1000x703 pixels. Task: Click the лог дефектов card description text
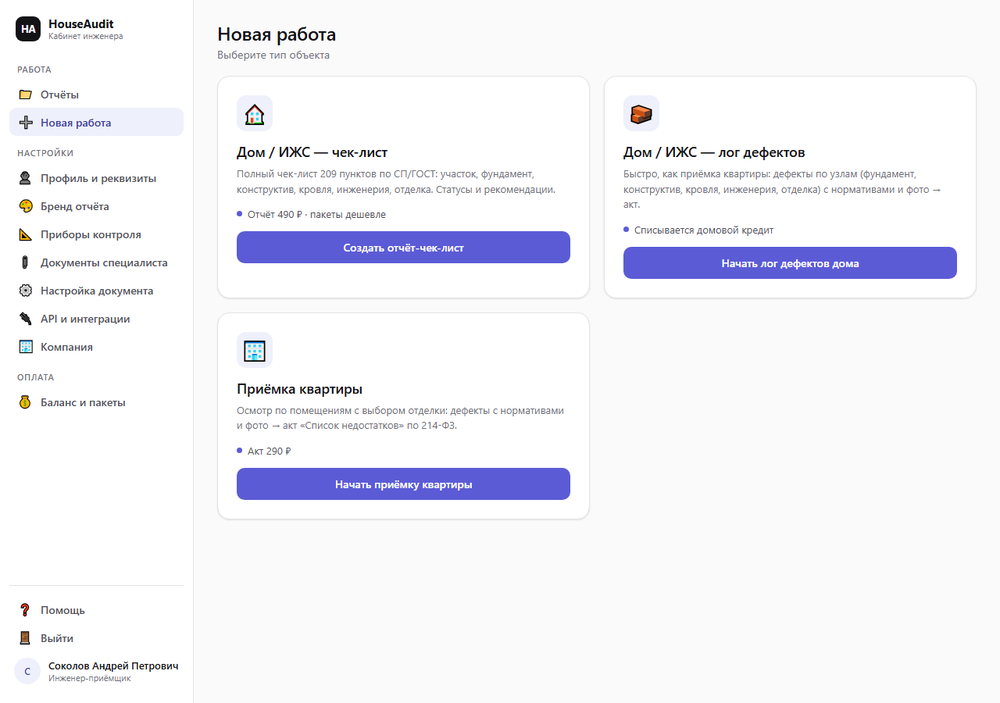[x=783, y=189]
